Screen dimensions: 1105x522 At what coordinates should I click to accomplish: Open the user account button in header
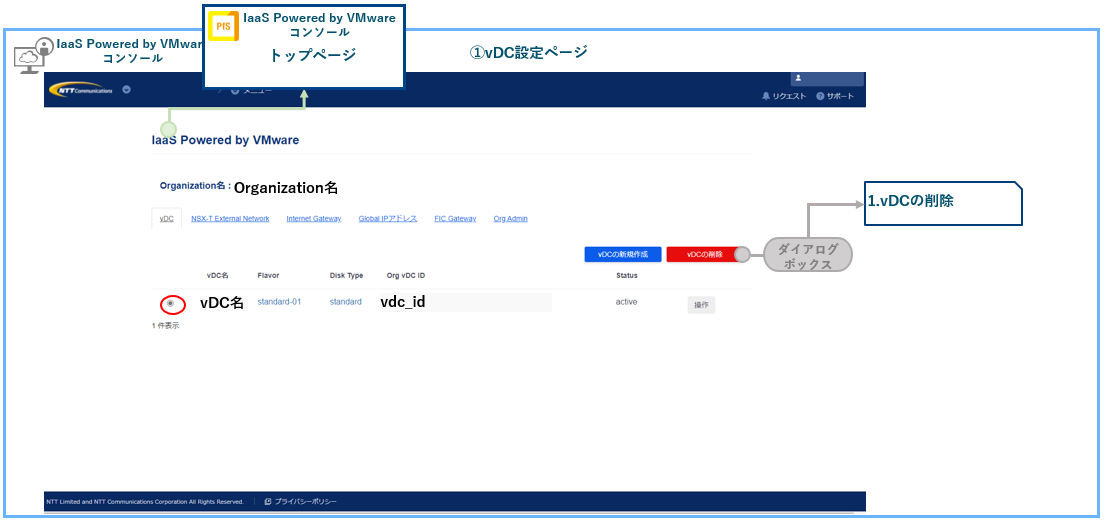[827, 79]
